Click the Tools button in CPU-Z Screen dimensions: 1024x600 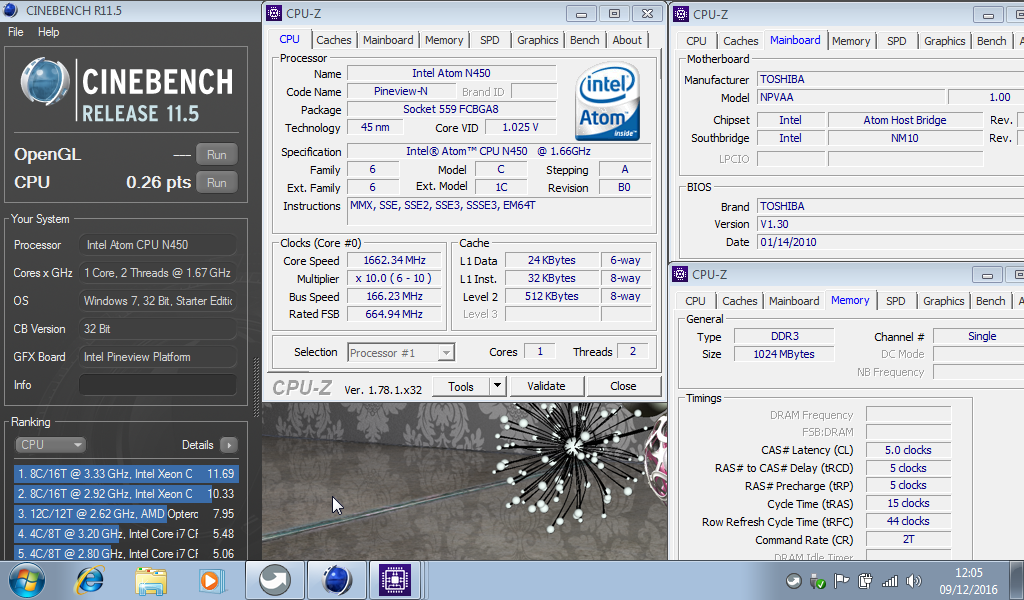coord(460,386)
